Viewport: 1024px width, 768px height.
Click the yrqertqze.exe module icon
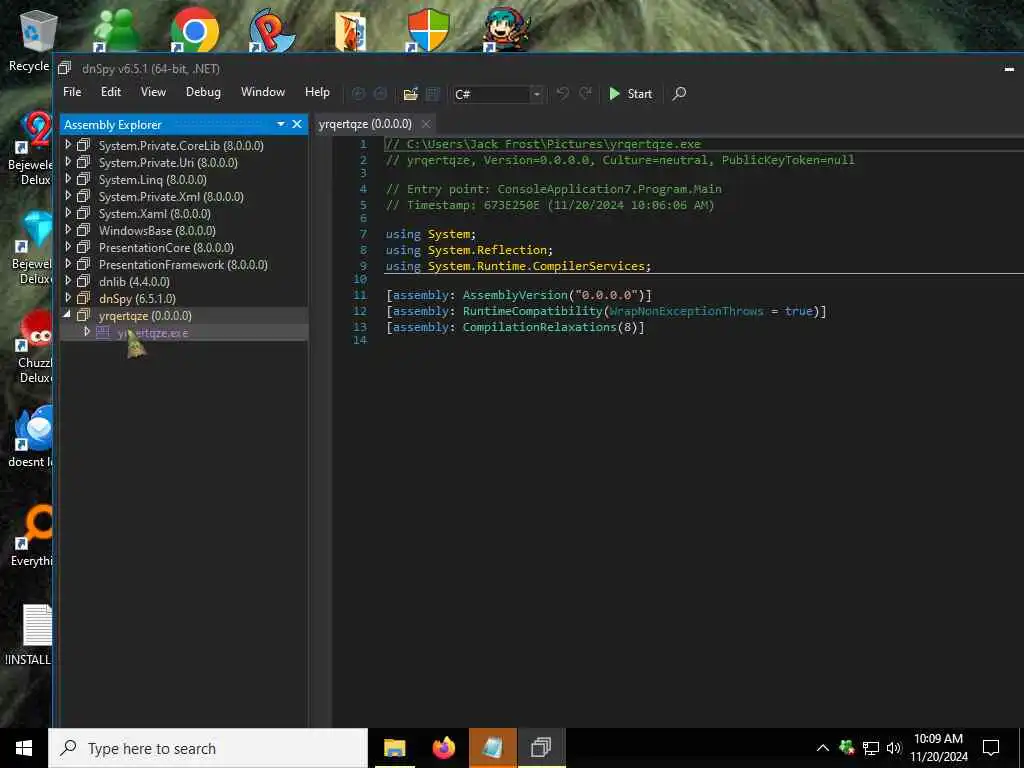point(103,332)
